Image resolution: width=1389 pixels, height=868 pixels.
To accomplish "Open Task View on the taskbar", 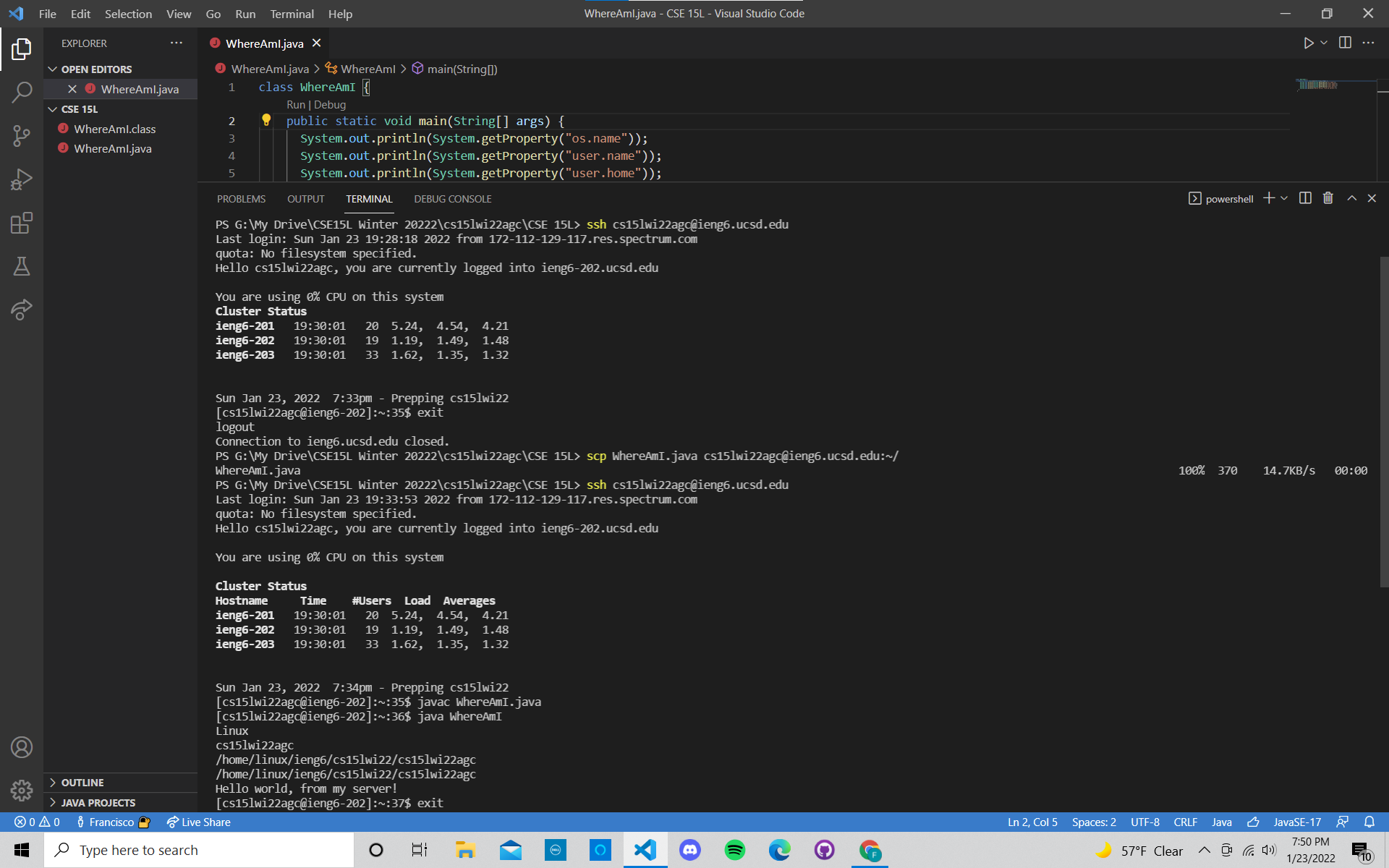I will 420,850.
